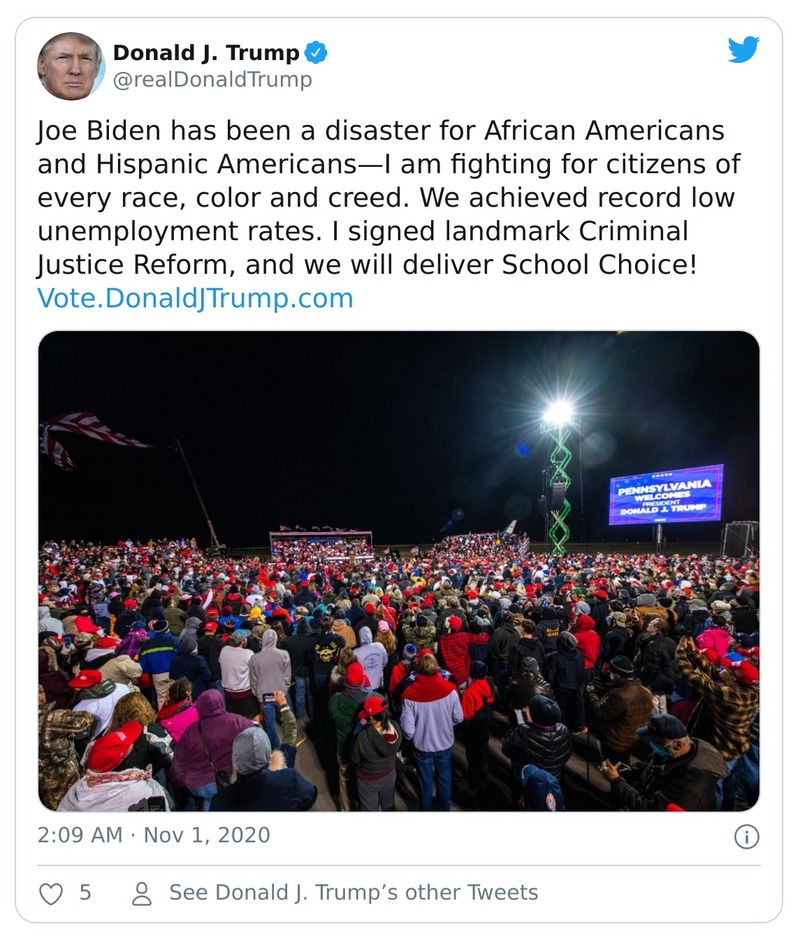Image resolution: width=800 pixels, height=945 pixels.
Task: Like the tweet with heart icon
Action: (51, 893)
